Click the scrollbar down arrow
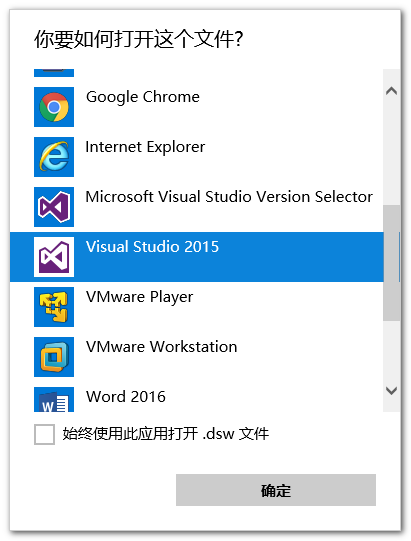Viewport: 411px width, 541px height. [392, 391]
